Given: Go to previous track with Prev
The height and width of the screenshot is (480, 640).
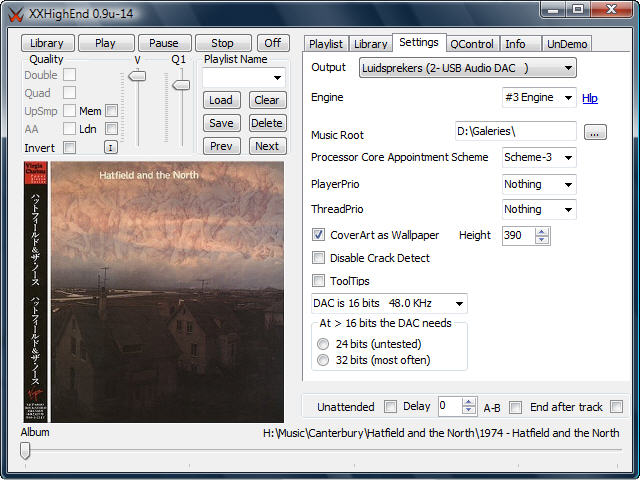Looking at the screenshot, I should tap(221, 146).
